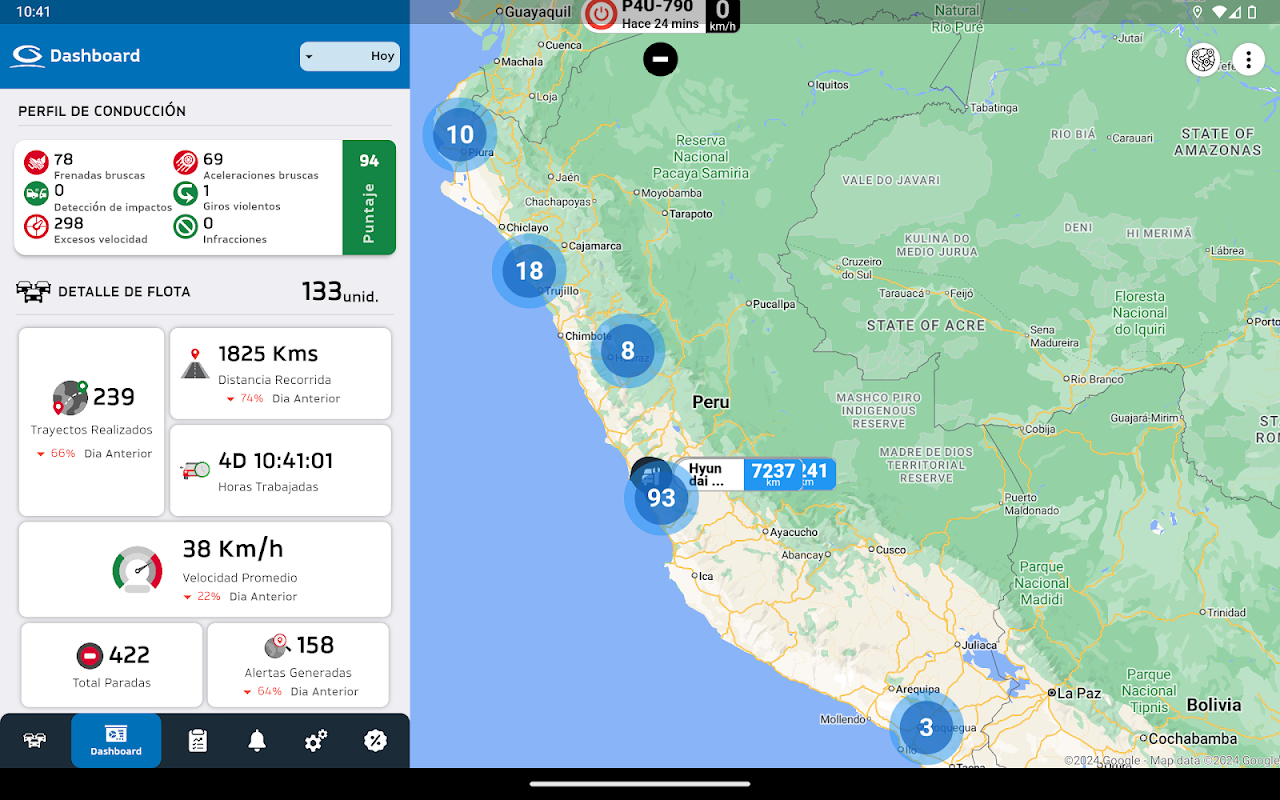
Task: Click the fleet cars icon by Detalle de Flota
Action: [34, 292]
